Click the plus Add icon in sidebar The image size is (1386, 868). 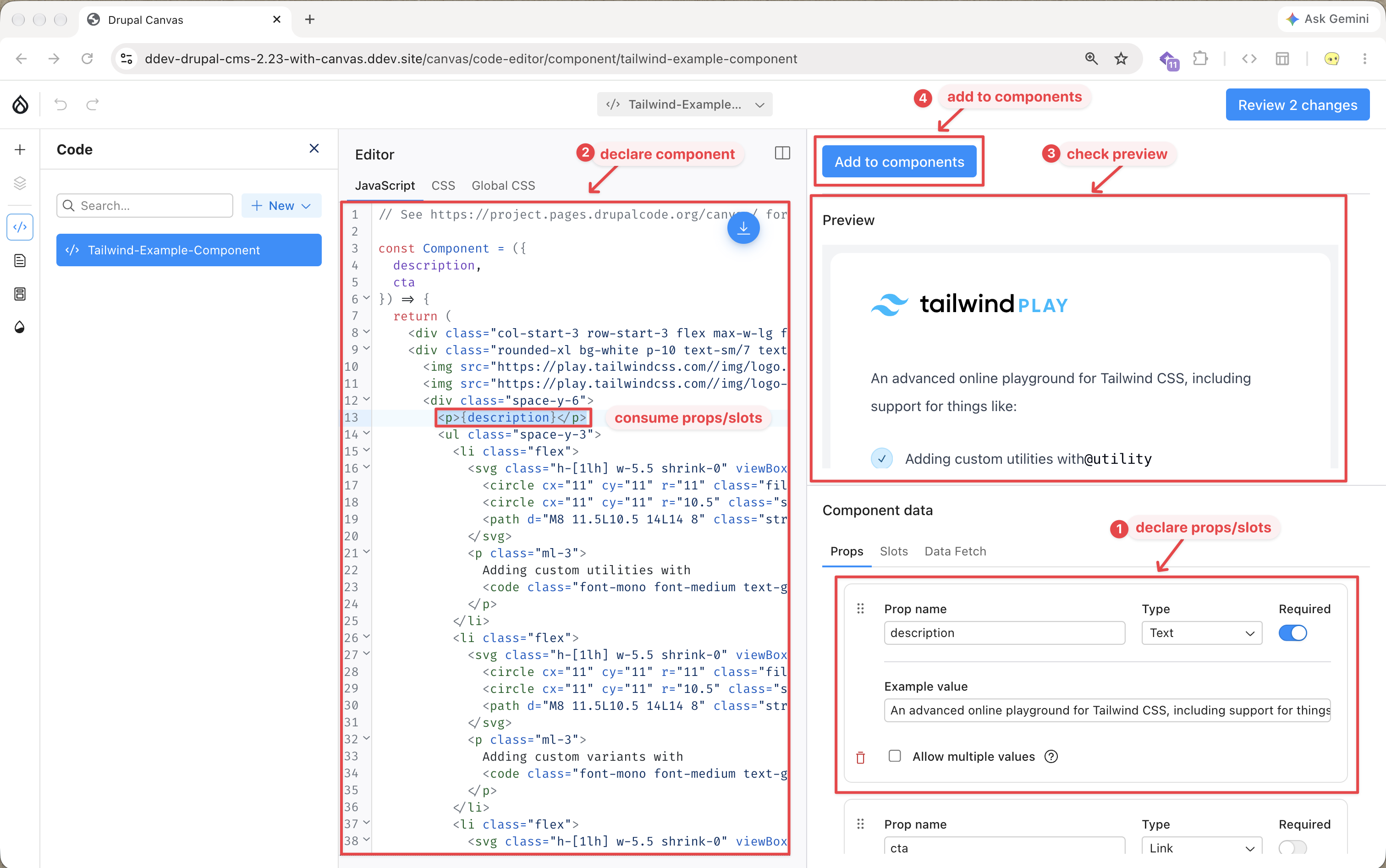point(20,150)
